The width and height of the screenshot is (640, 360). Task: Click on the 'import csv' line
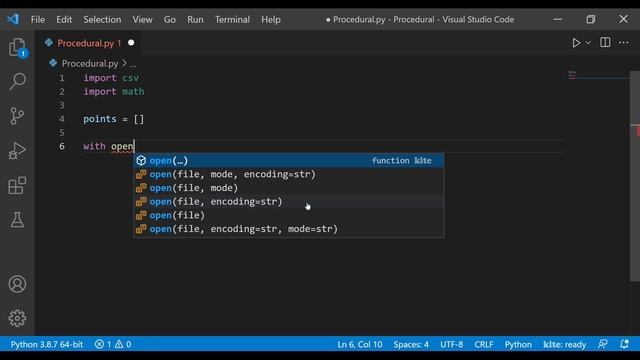111,78
